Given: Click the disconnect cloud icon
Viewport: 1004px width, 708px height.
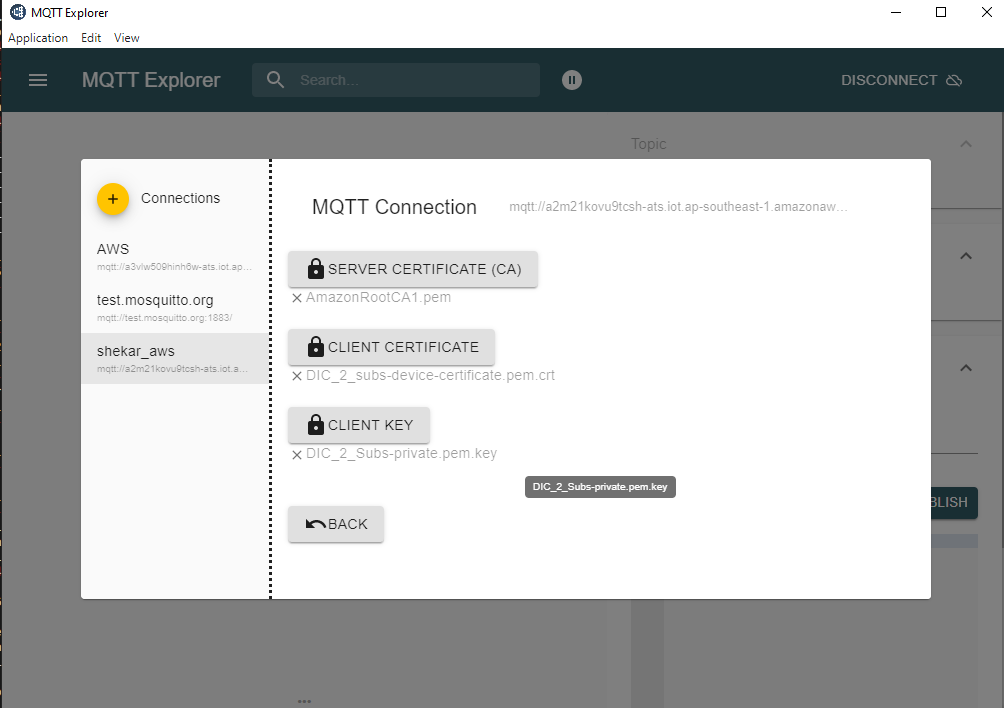Looking at the screenshot, I should click(x=955, y=79).
